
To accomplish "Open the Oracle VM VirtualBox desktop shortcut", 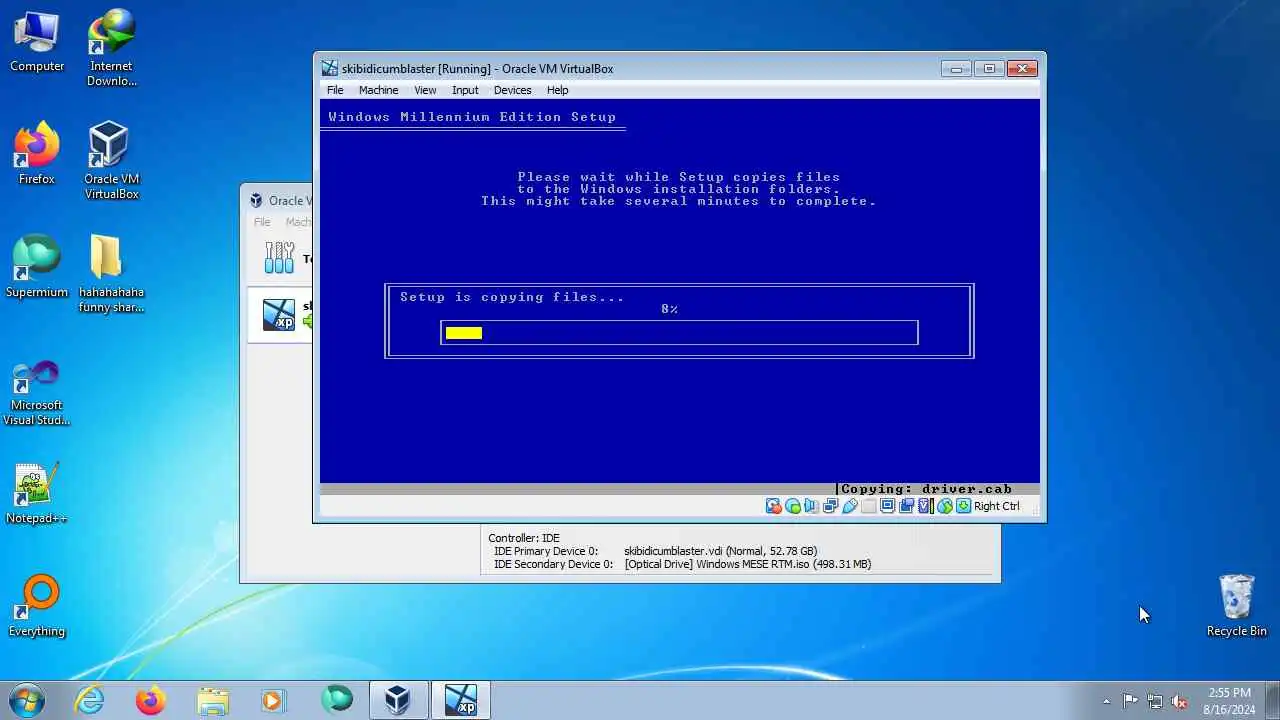I will (111, 161).
